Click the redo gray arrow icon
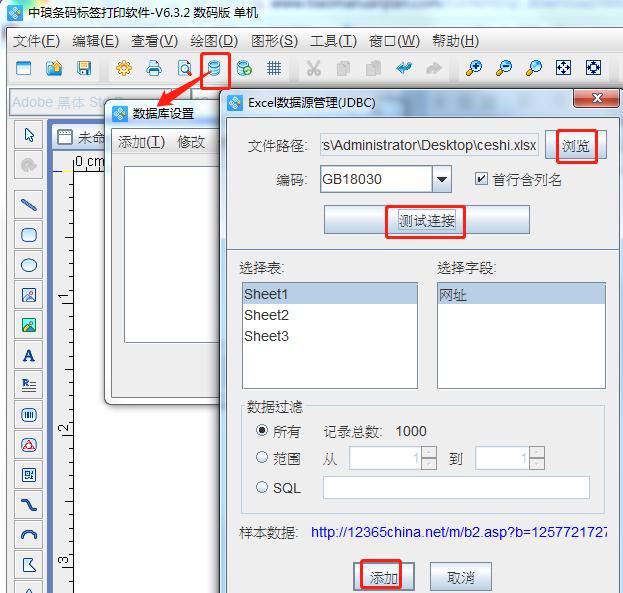623x593 pixels. (433, 68)
